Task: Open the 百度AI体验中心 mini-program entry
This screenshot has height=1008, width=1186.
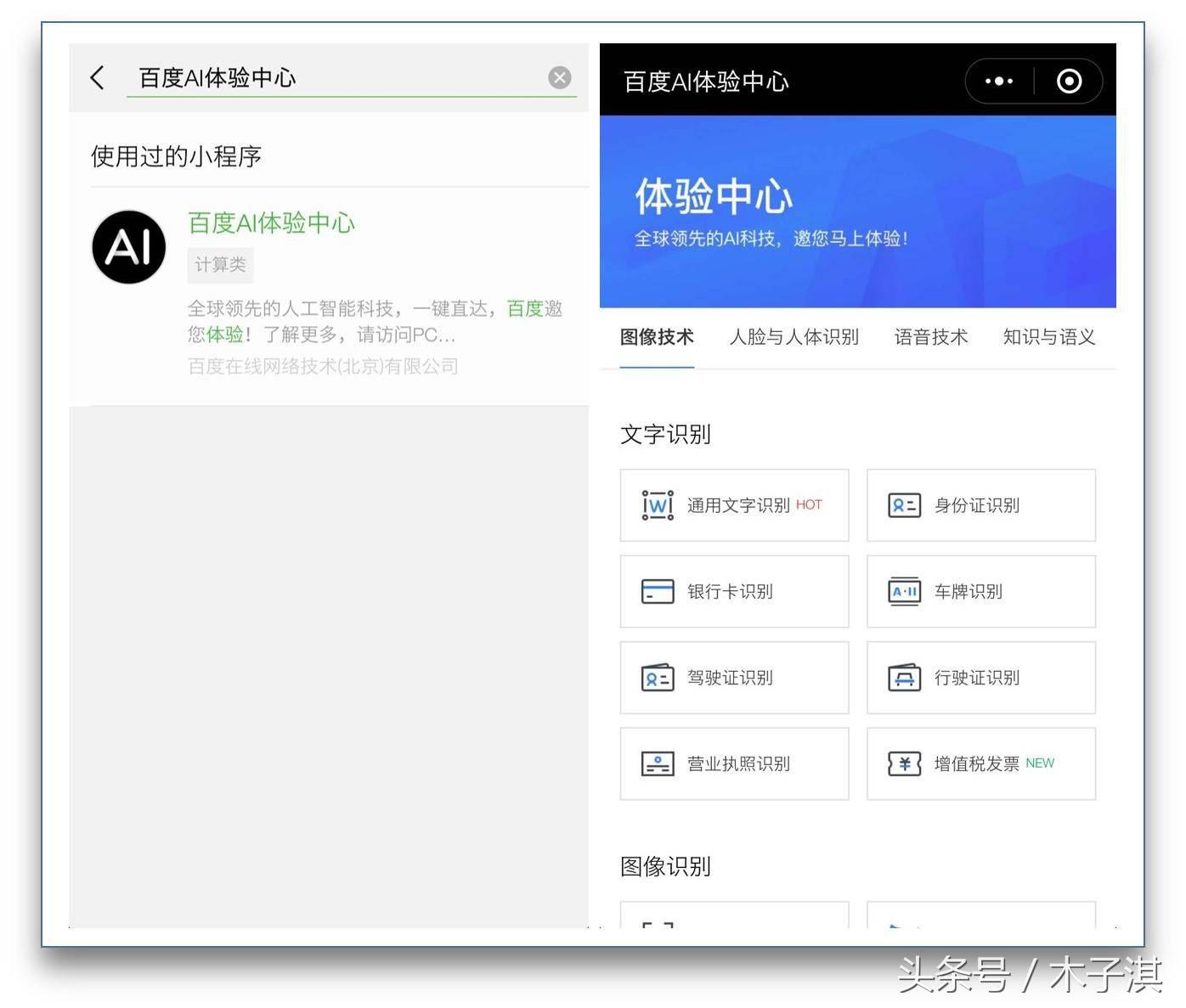Action: tap(271, 222)
